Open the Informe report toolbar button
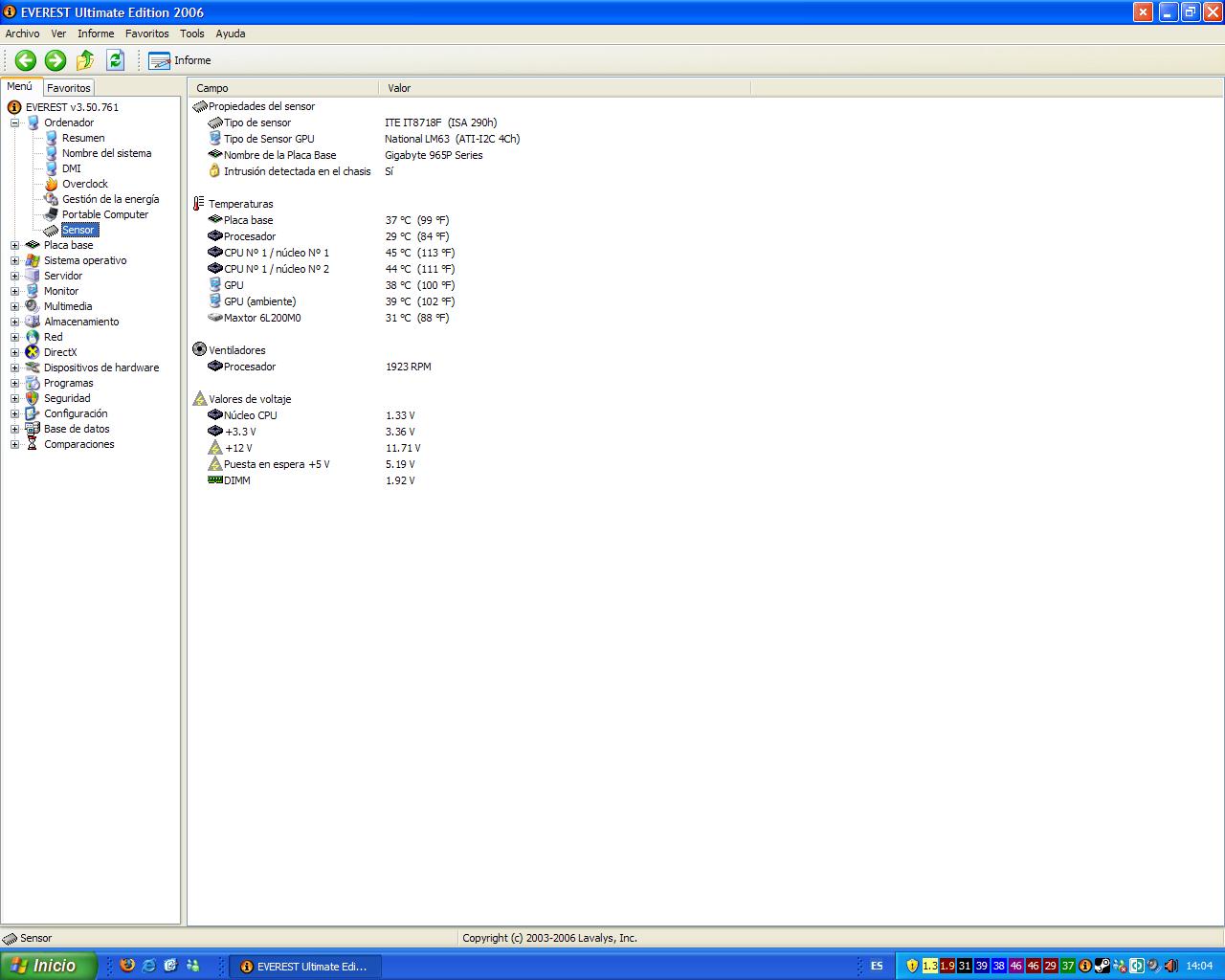This screenshot has height=980, width=1225. point(179,60)
